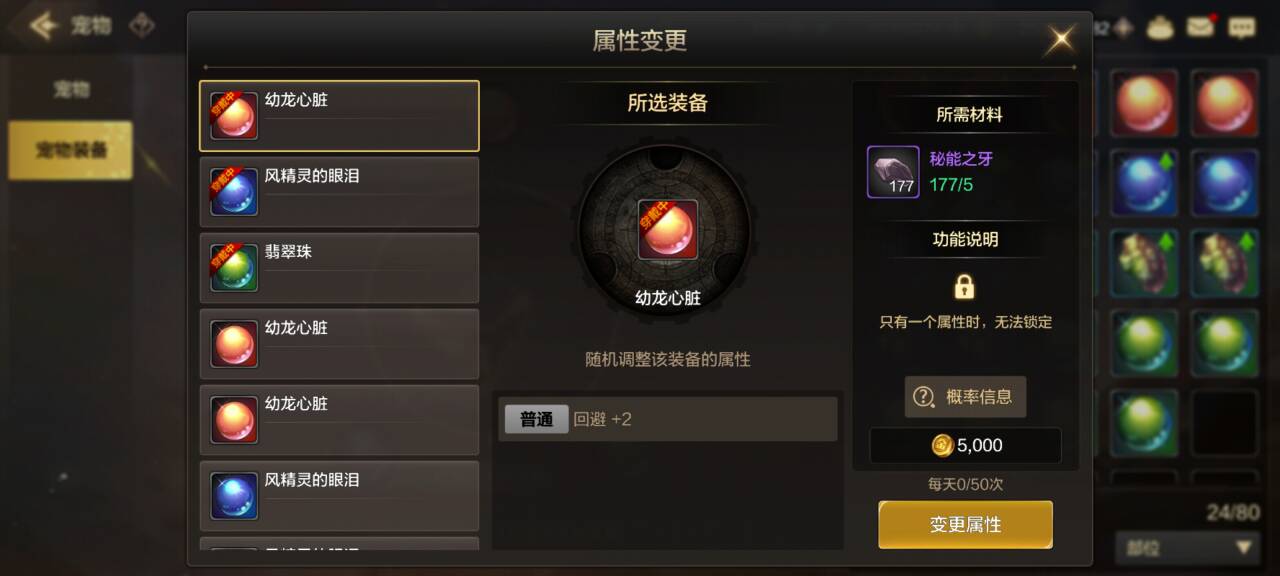
Task: Click the back arrow icon beside 宠物
Action: pyautogui.click(x=43, y=26)
